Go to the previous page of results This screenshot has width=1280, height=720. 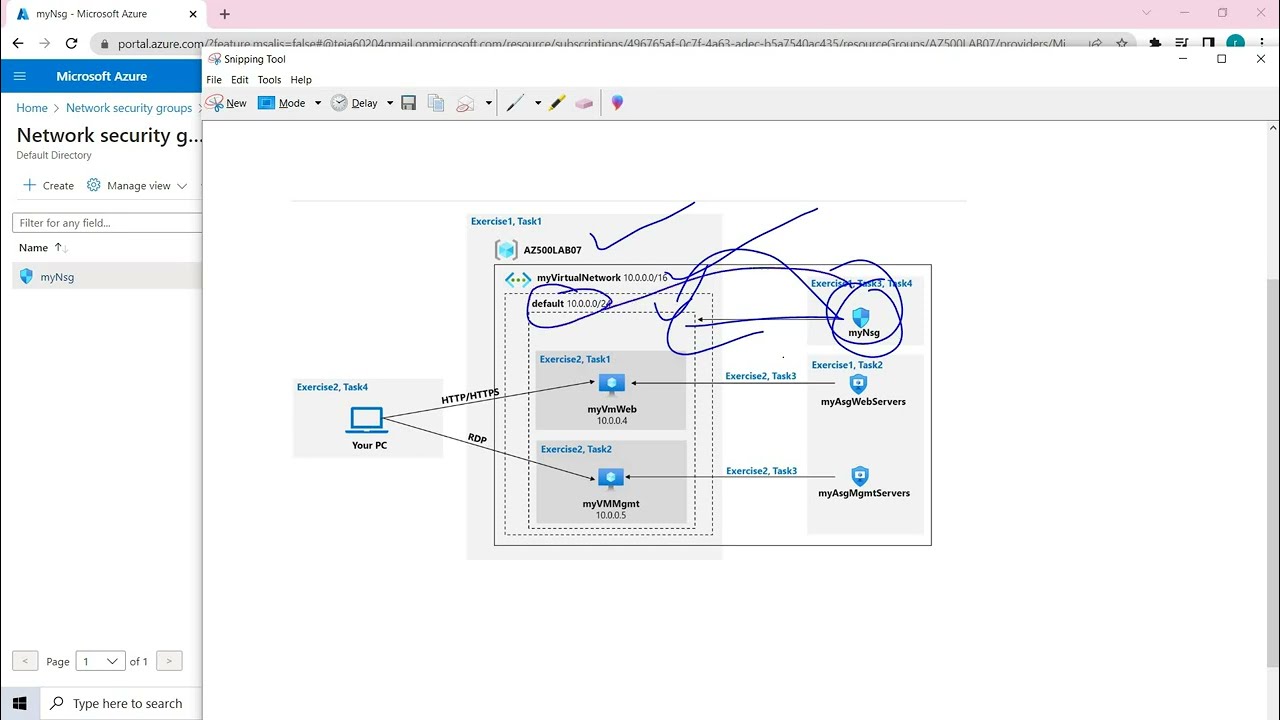[x=25, y=661]
